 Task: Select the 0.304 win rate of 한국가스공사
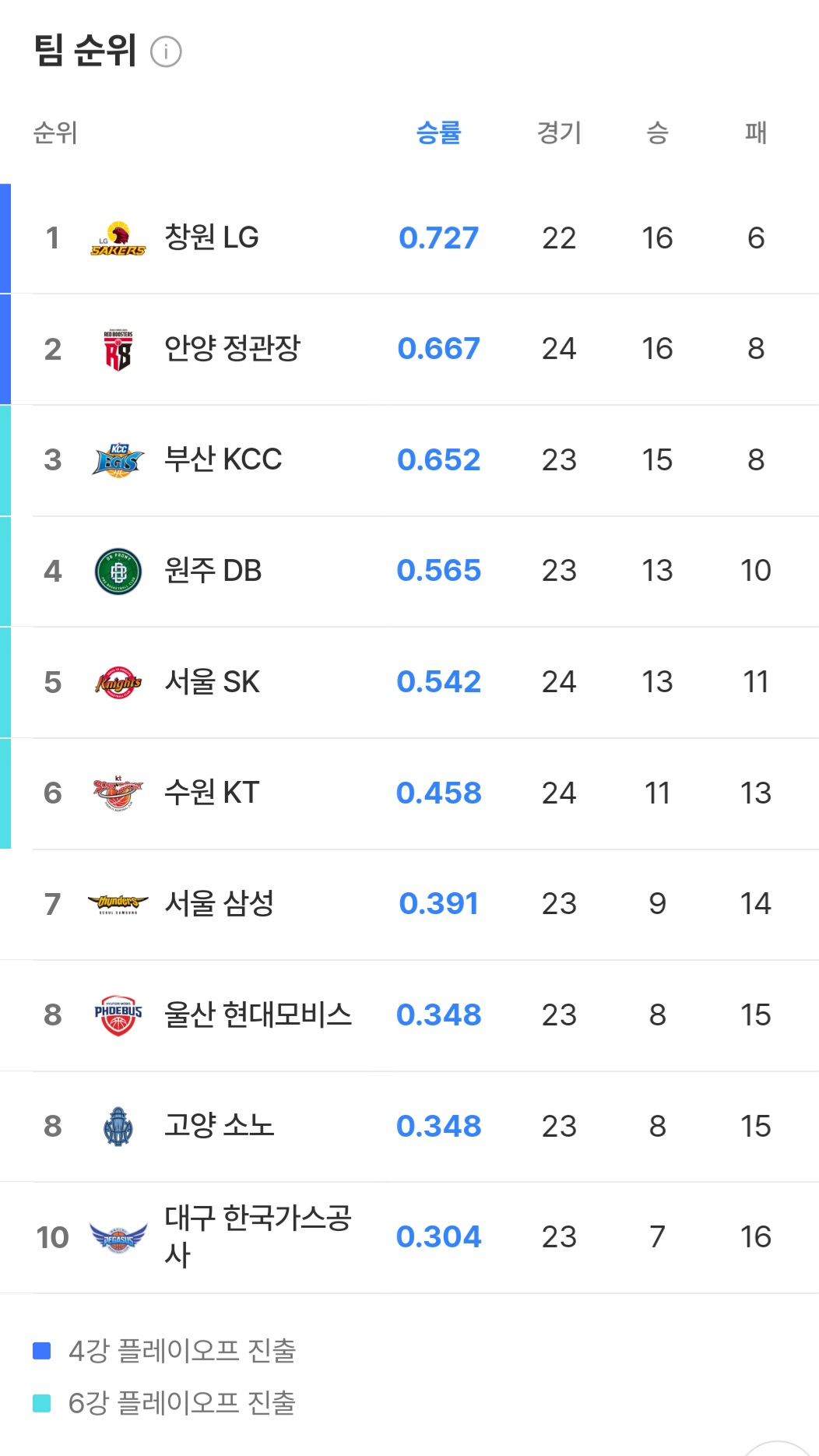(439, 1237)
